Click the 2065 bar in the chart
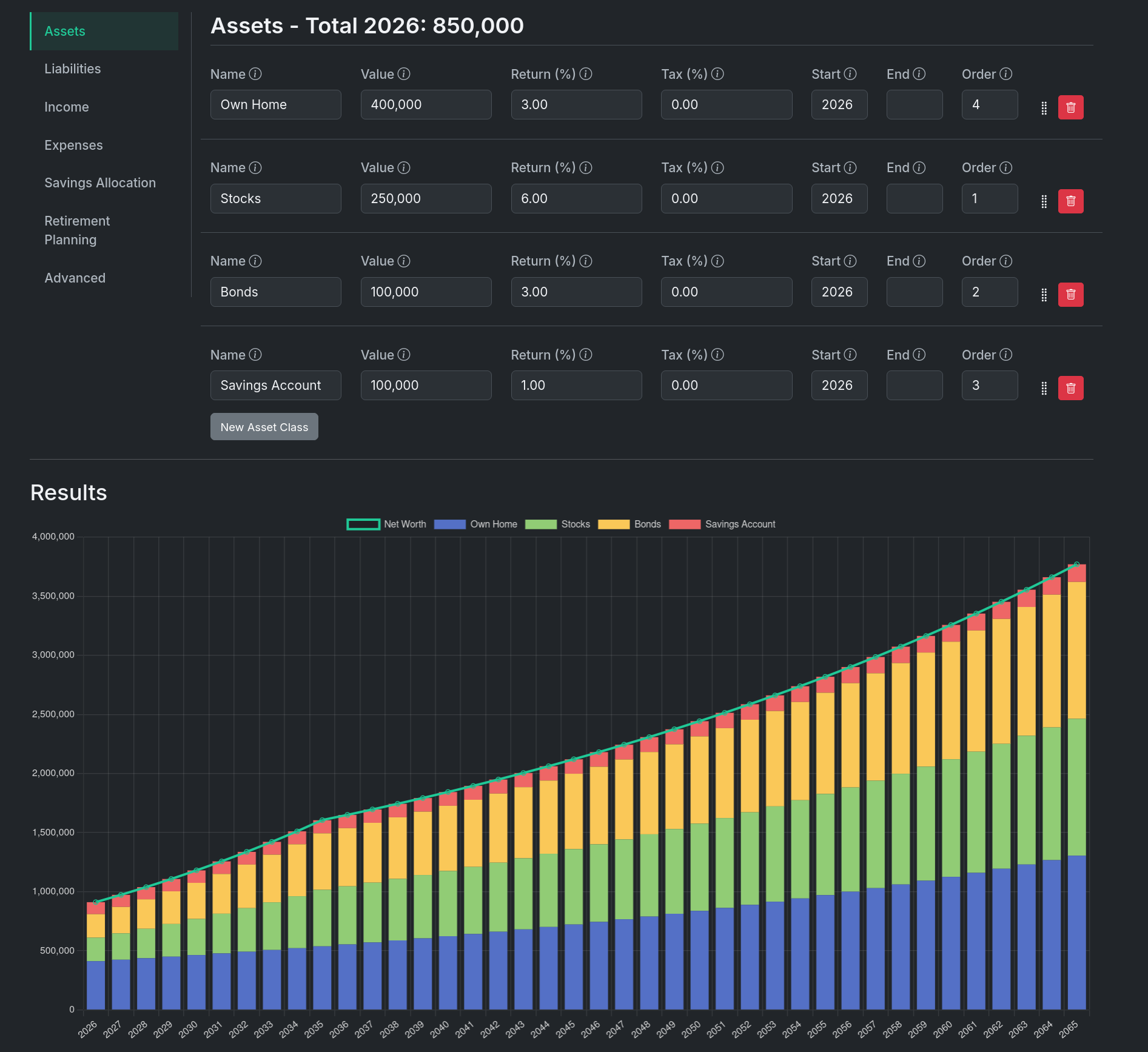This screenshot has width=1148, height=1052. point(1076,787)
